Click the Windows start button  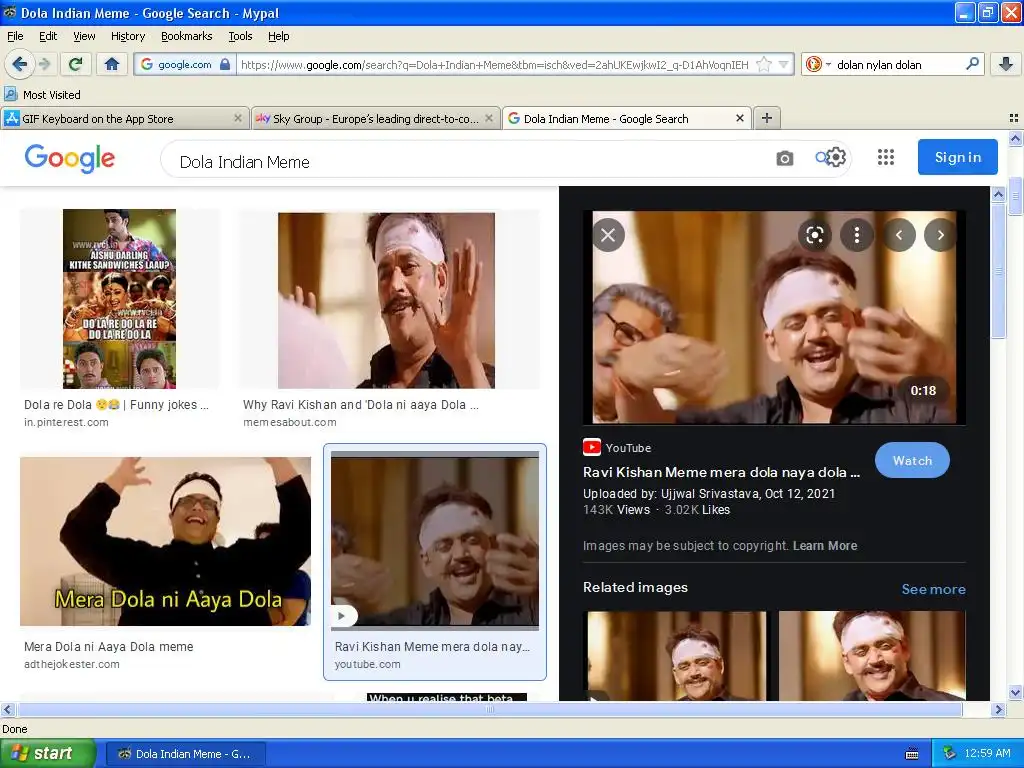click(x=48, y=754)
